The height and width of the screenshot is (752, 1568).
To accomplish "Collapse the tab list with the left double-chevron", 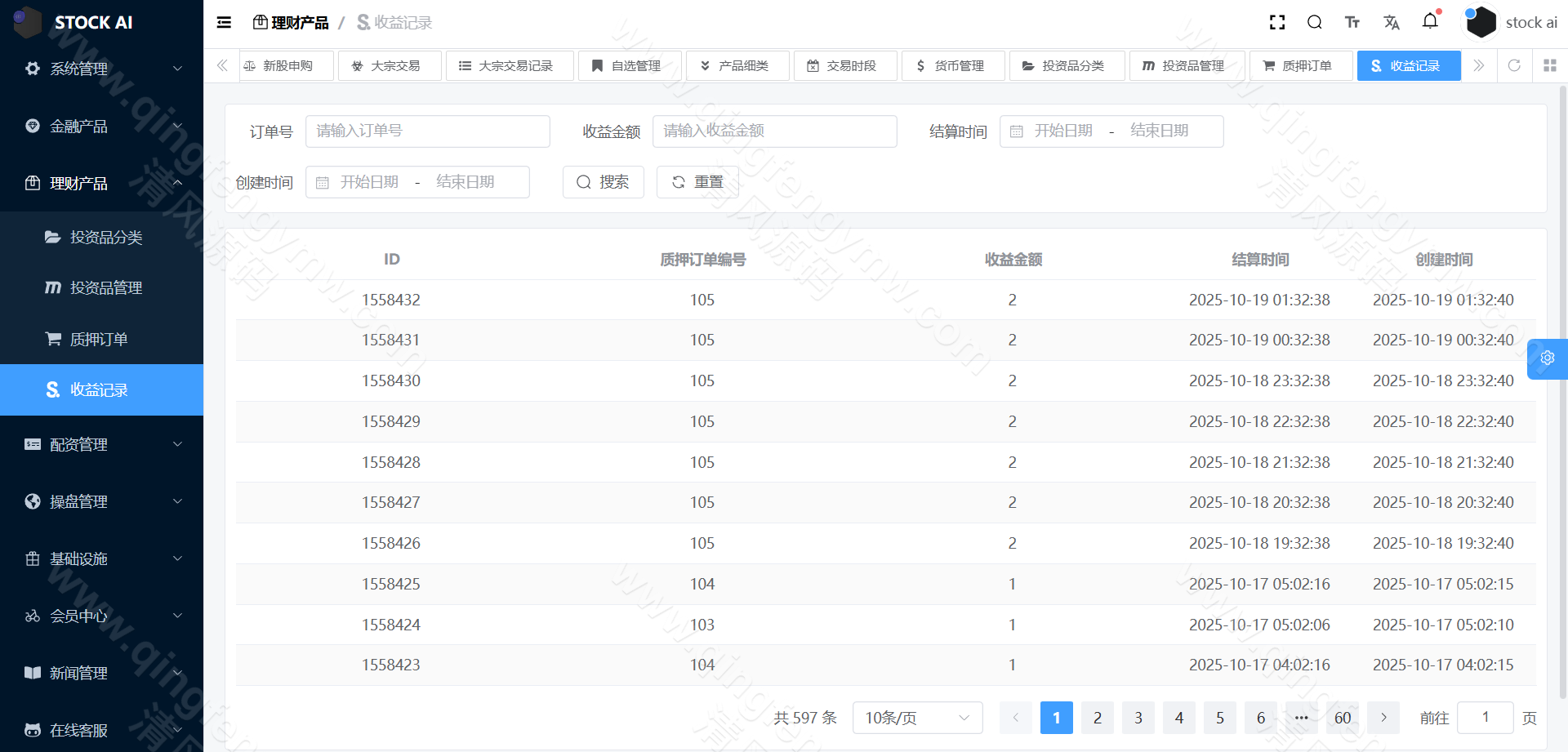I will click(x=221, y=65).
